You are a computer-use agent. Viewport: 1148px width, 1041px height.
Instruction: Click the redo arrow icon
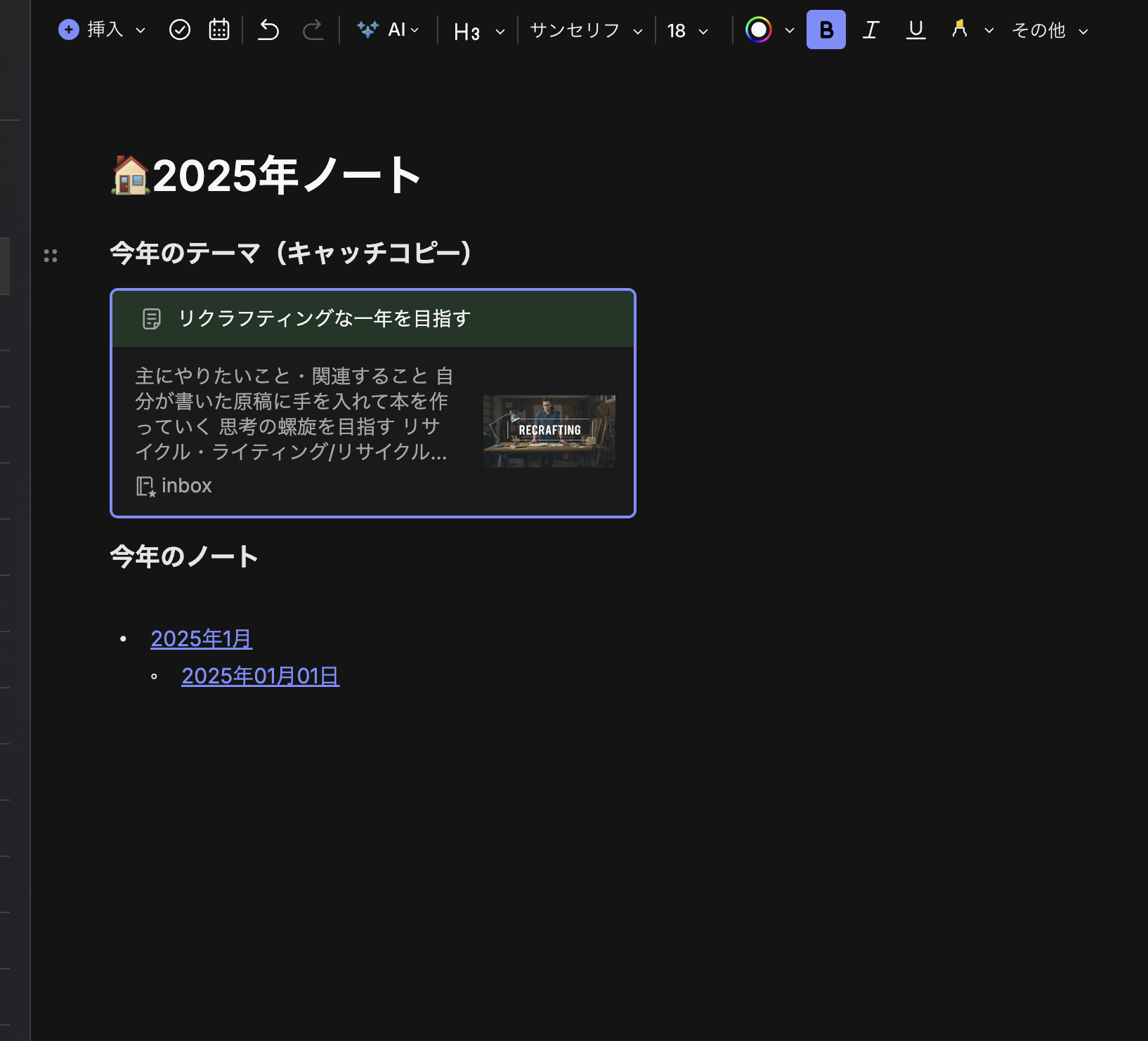click(313, 30)
